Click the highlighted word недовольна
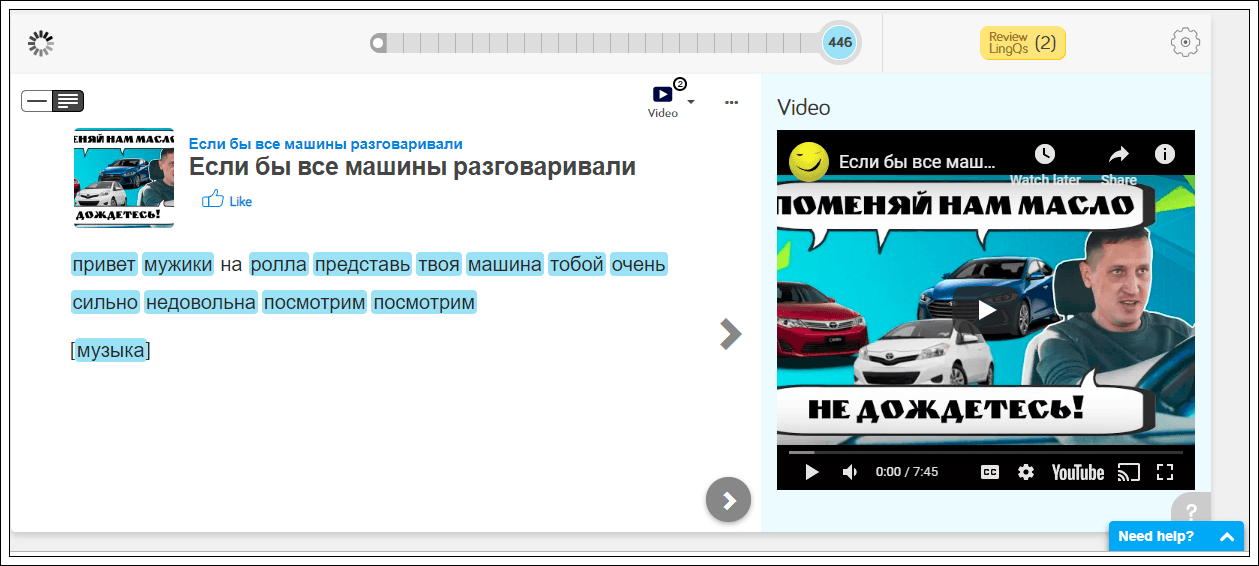1259x566 pixels. coord(201,301)
